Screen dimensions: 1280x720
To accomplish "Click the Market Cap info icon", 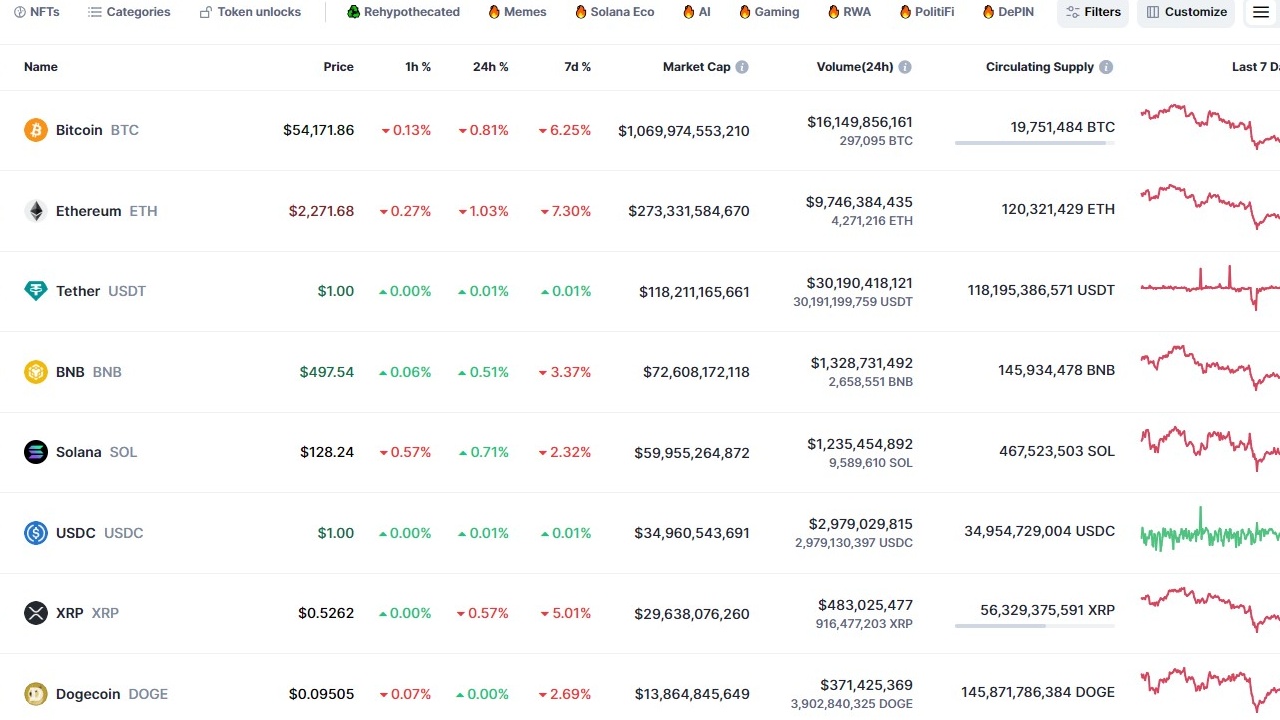I will tap(742, 67).
